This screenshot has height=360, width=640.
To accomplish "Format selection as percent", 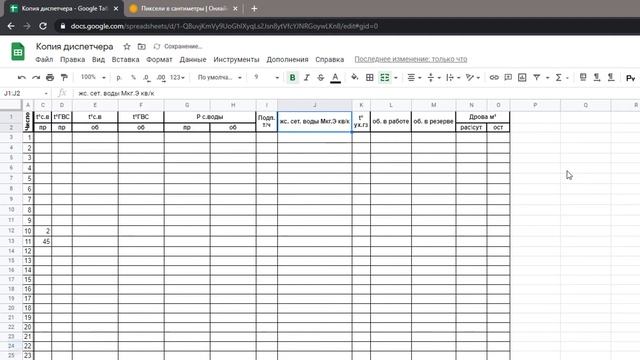I will (133, 78).
